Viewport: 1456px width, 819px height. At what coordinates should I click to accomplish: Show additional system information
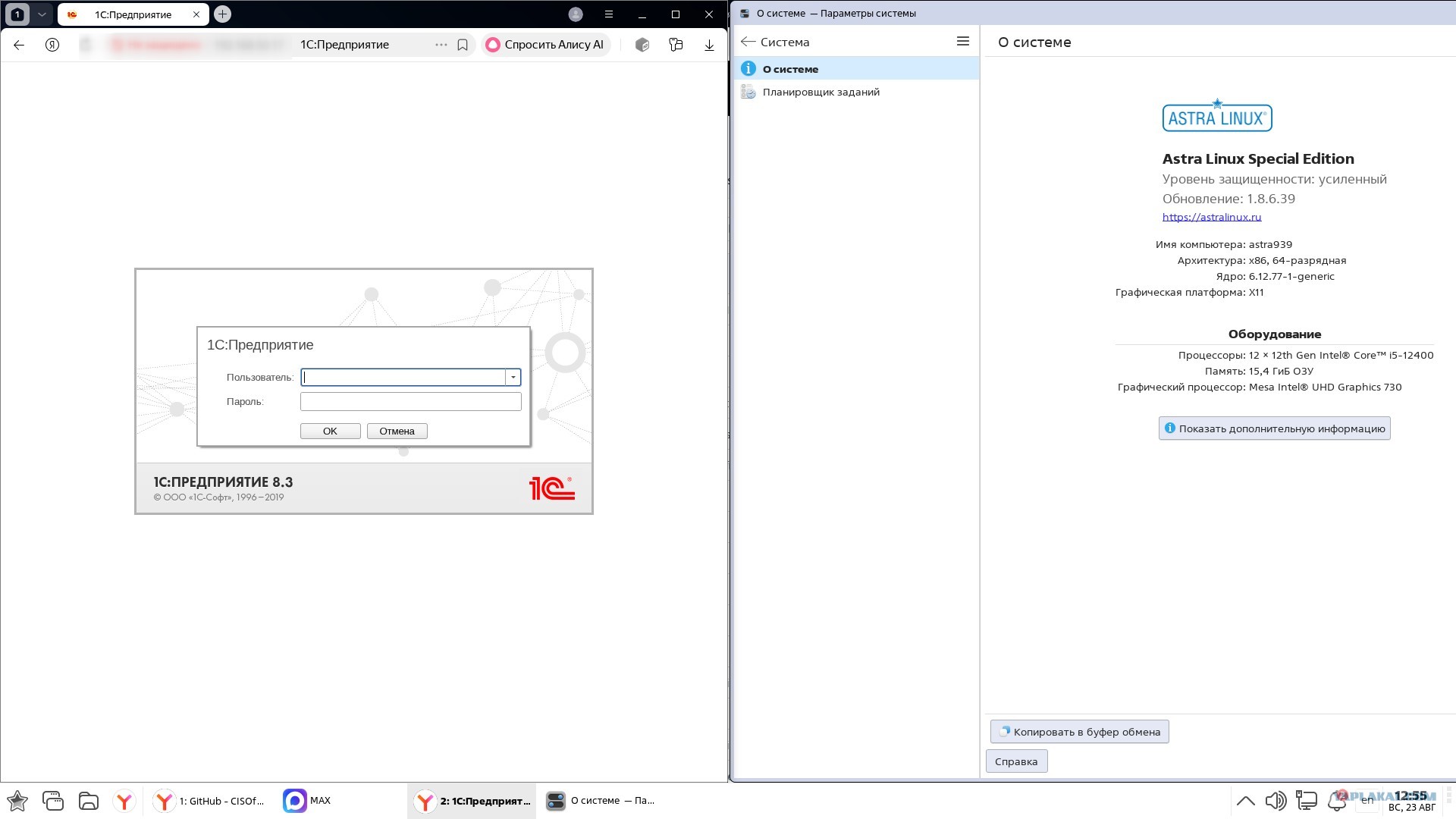coord(1274,428)
